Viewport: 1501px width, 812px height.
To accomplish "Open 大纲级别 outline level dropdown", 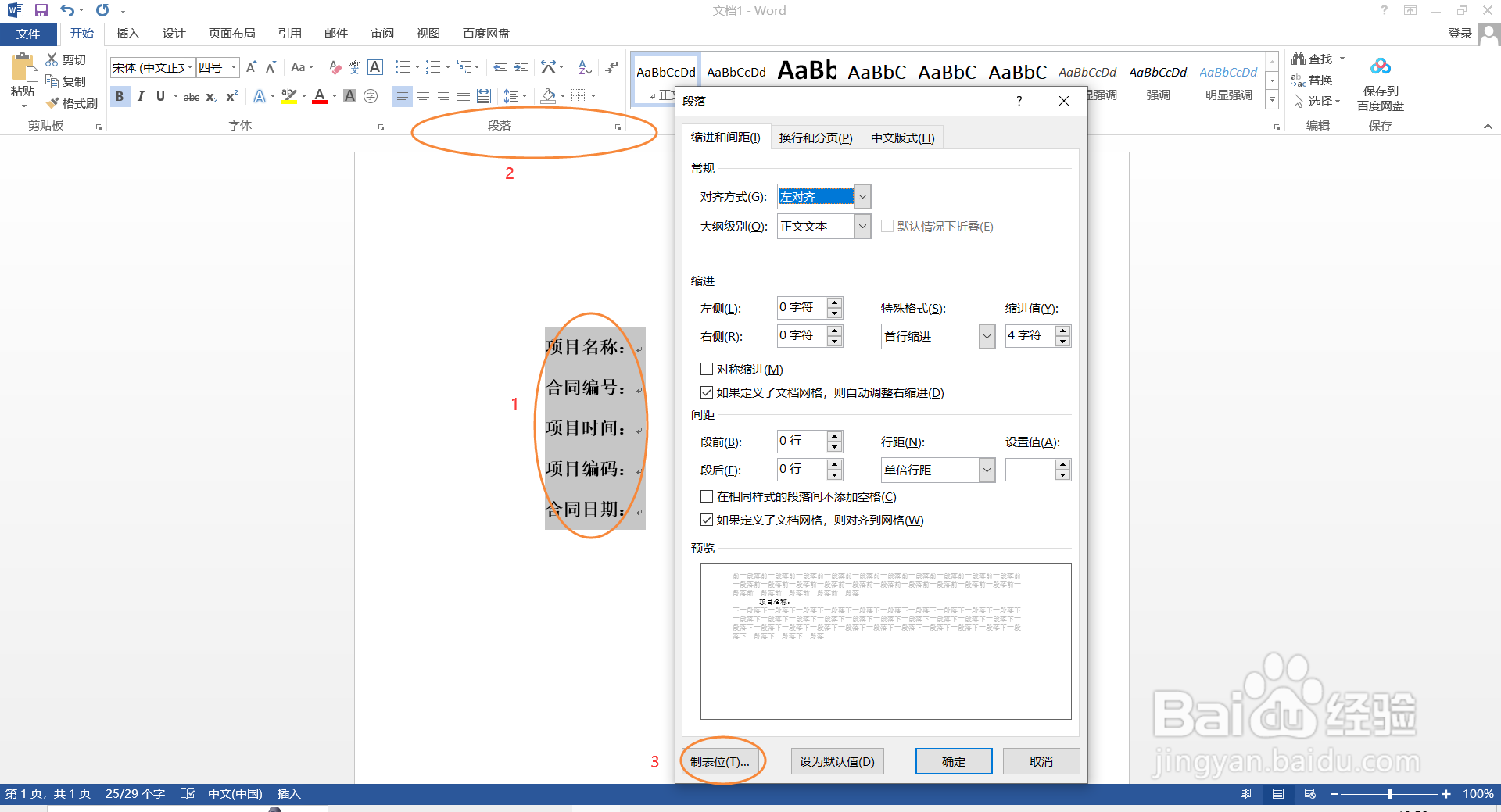I will [x=862, y=227].
